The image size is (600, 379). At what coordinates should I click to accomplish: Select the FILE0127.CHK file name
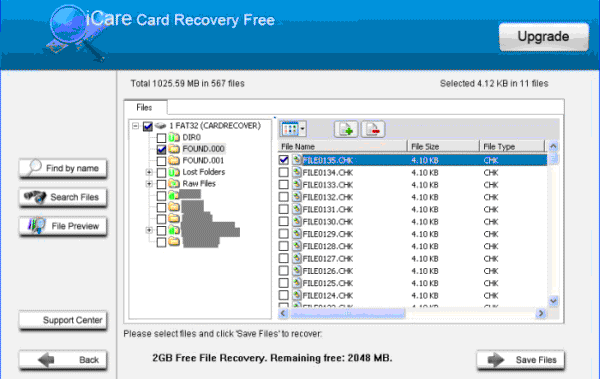click(x=328, y=258)
